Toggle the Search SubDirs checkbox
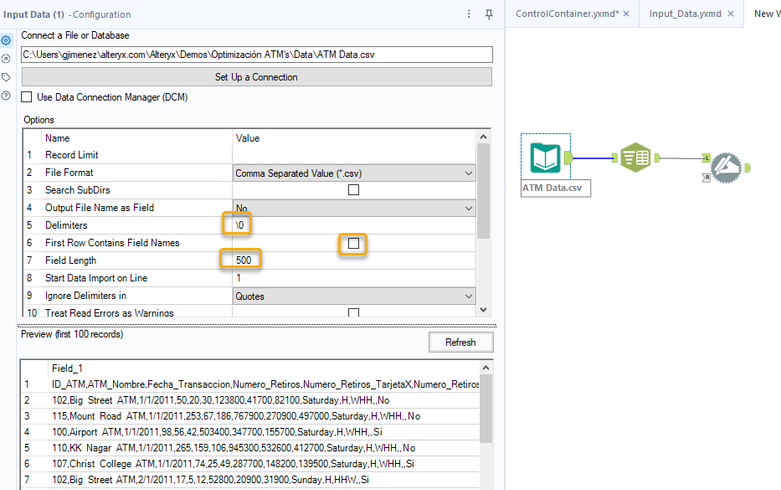Viewport: 781px width, 490px height. [x=354, y=190]
